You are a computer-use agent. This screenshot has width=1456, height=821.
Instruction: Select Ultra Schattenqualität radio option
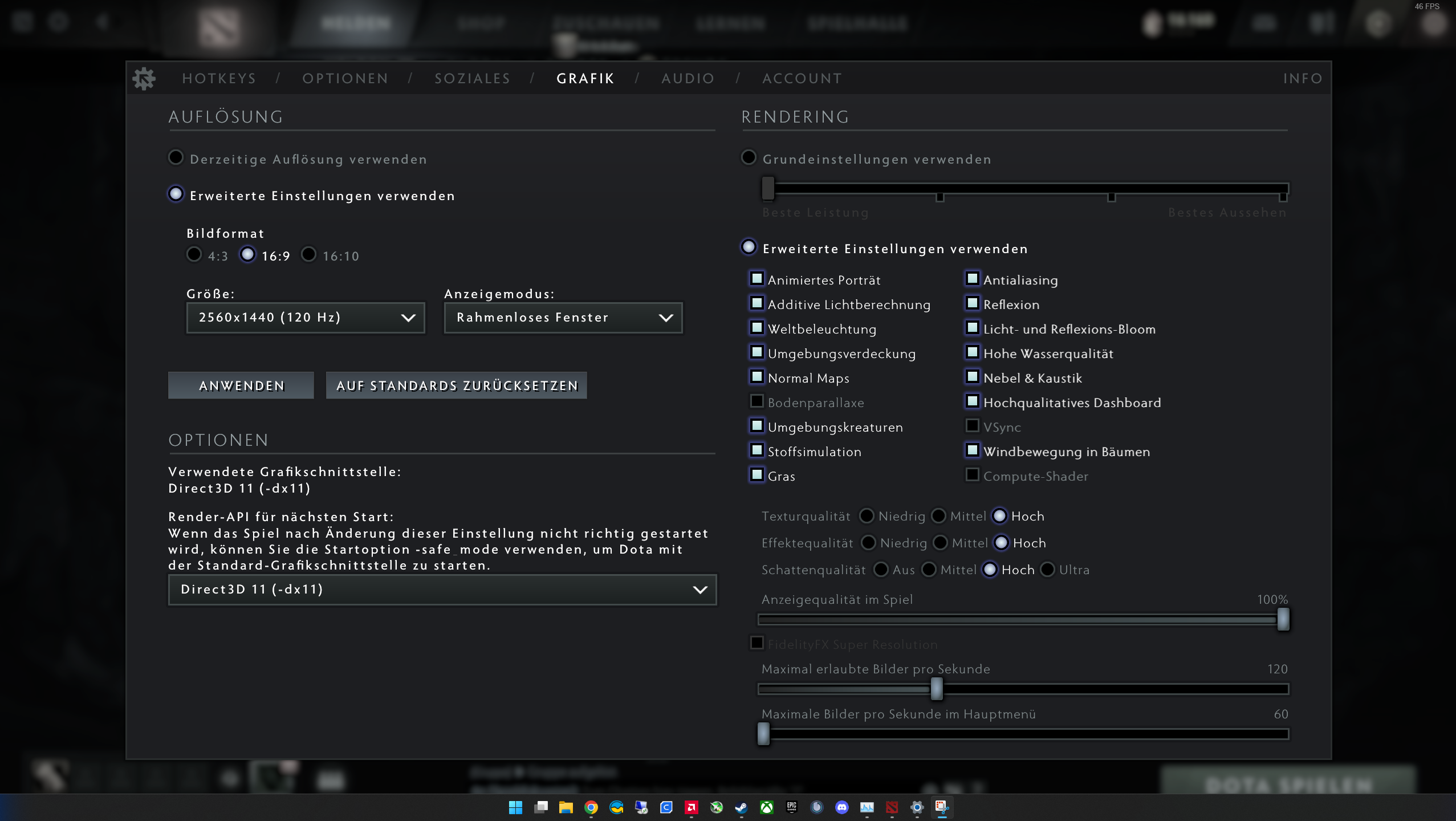pos(1047,570)
